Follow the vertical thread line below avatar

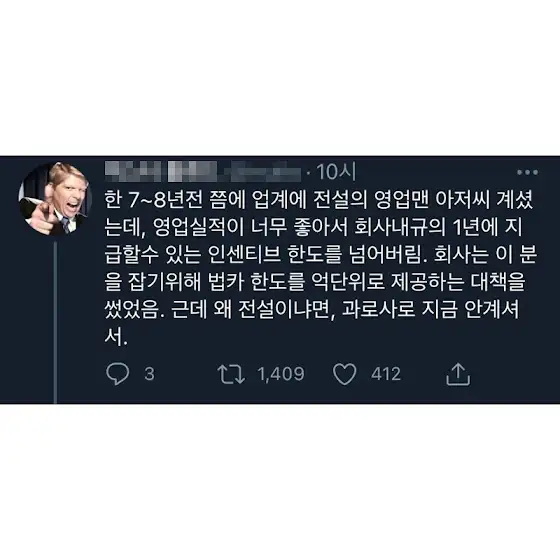(x=55, y=322)
